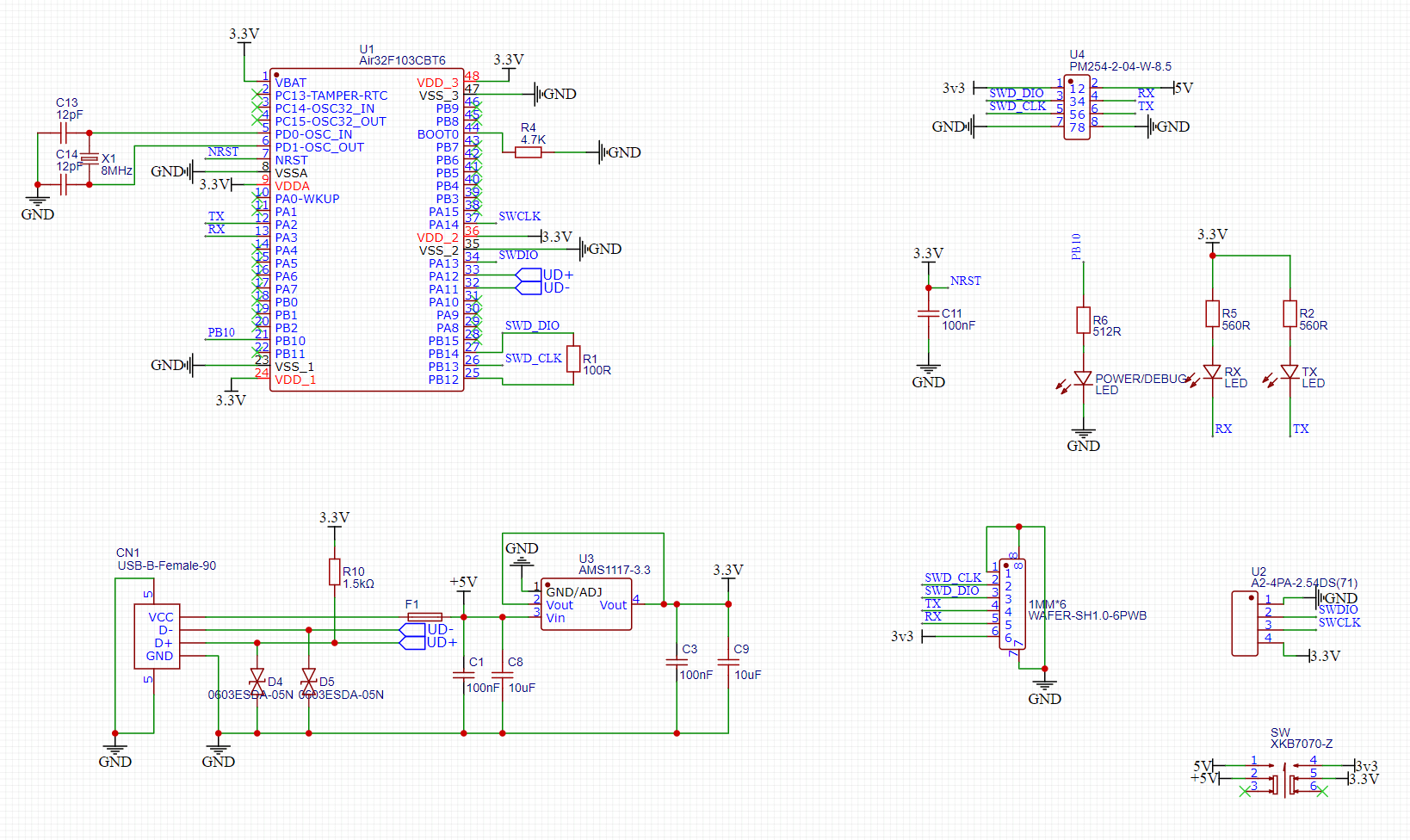Select the F1 fuse symbol
This screenshot has width=1410, height=840.
pyautogui.click(x=424, y=617)
